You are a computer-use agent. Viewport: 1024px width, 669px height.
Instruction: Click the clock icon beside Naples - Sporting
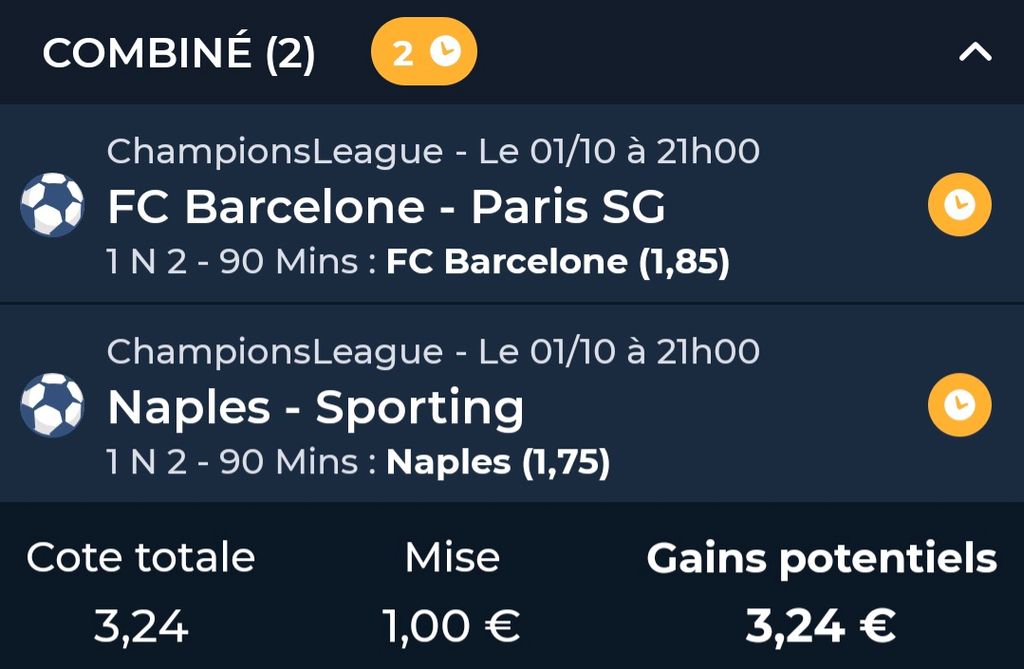(959, 405)
